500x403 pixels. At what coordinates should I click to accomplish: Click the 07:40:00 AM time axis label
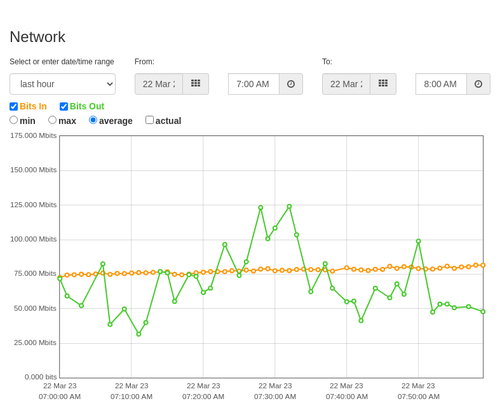[x=347, y=397]
